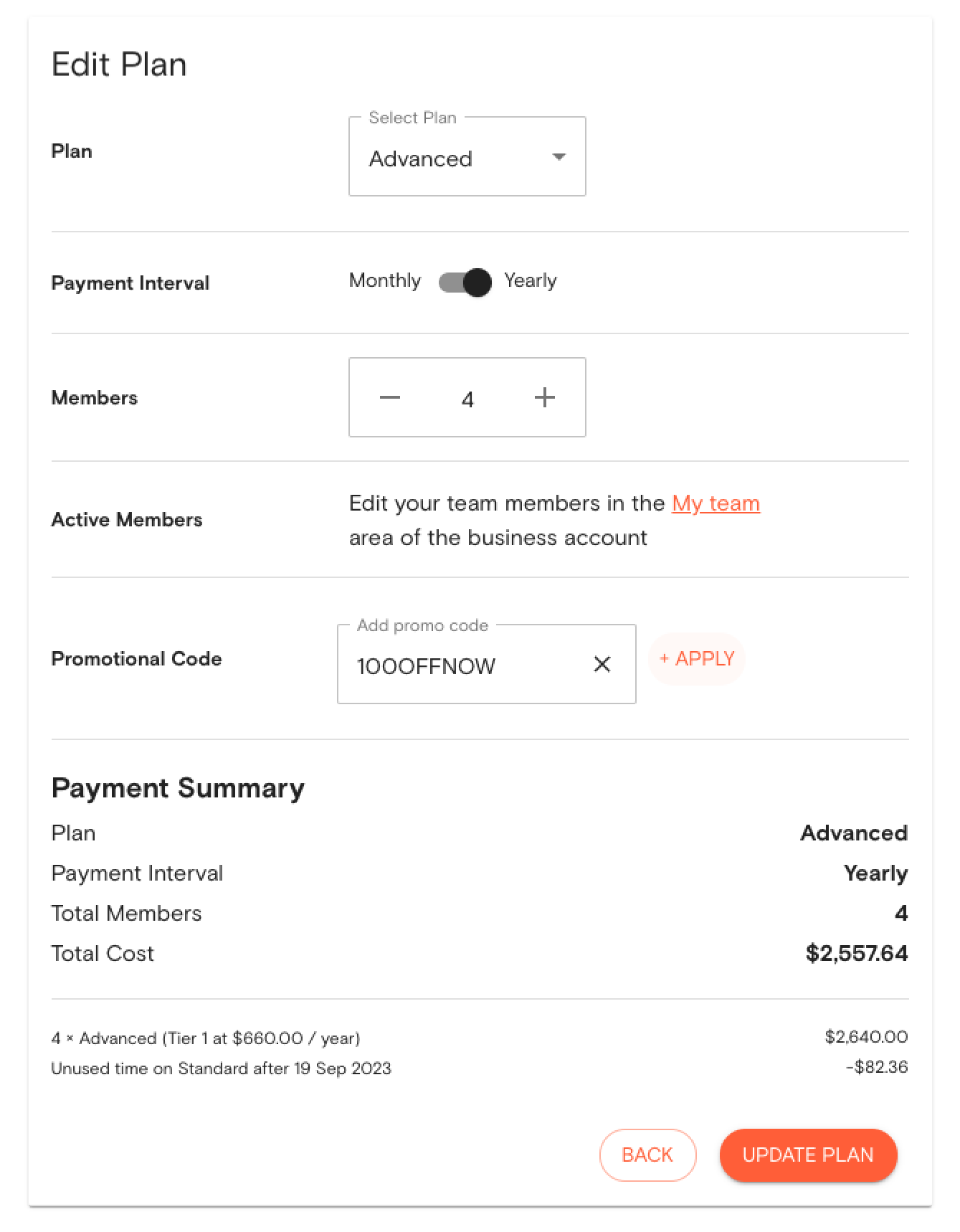
Task: Increase members with the plus icon
Action: pyautogui.click(x=545, y=397)
